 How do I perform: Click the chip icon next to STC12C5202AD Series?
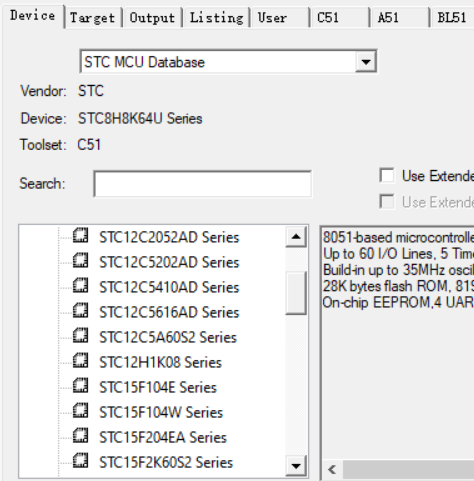pos(81,260)
